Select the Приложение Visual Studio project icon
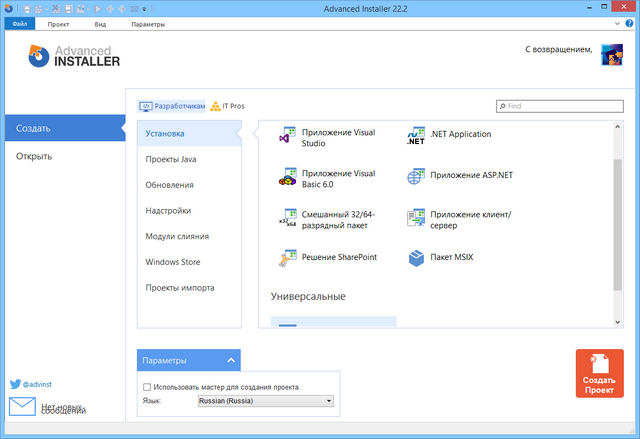This screenshot has height=439, width=640. pyautogui.click(x=286, y=136)
